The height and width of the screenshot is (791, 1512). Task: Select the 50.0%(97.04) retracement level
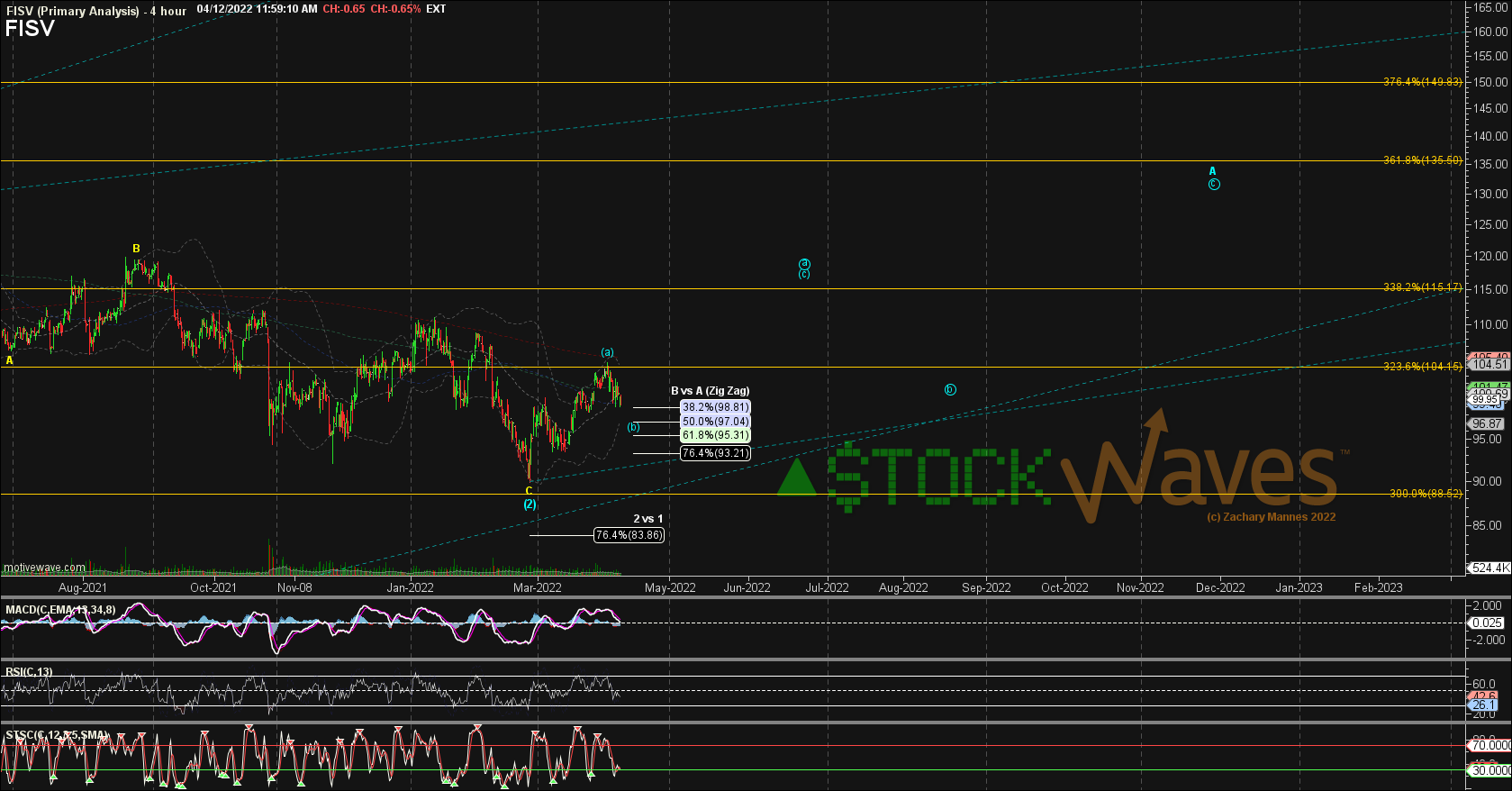(x=715, y=422)
